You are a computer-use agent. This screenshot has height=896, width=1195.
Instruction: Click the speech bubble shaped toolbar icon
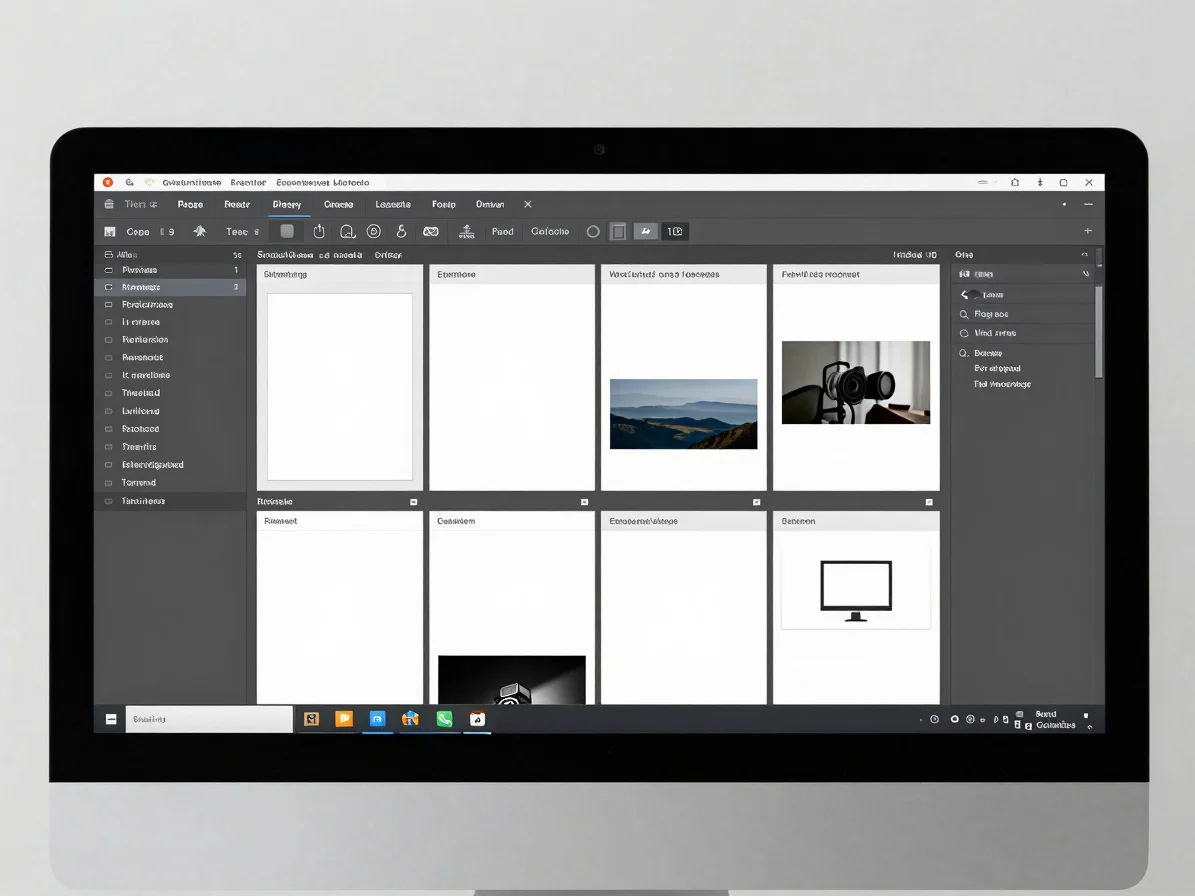pos(348,232)
